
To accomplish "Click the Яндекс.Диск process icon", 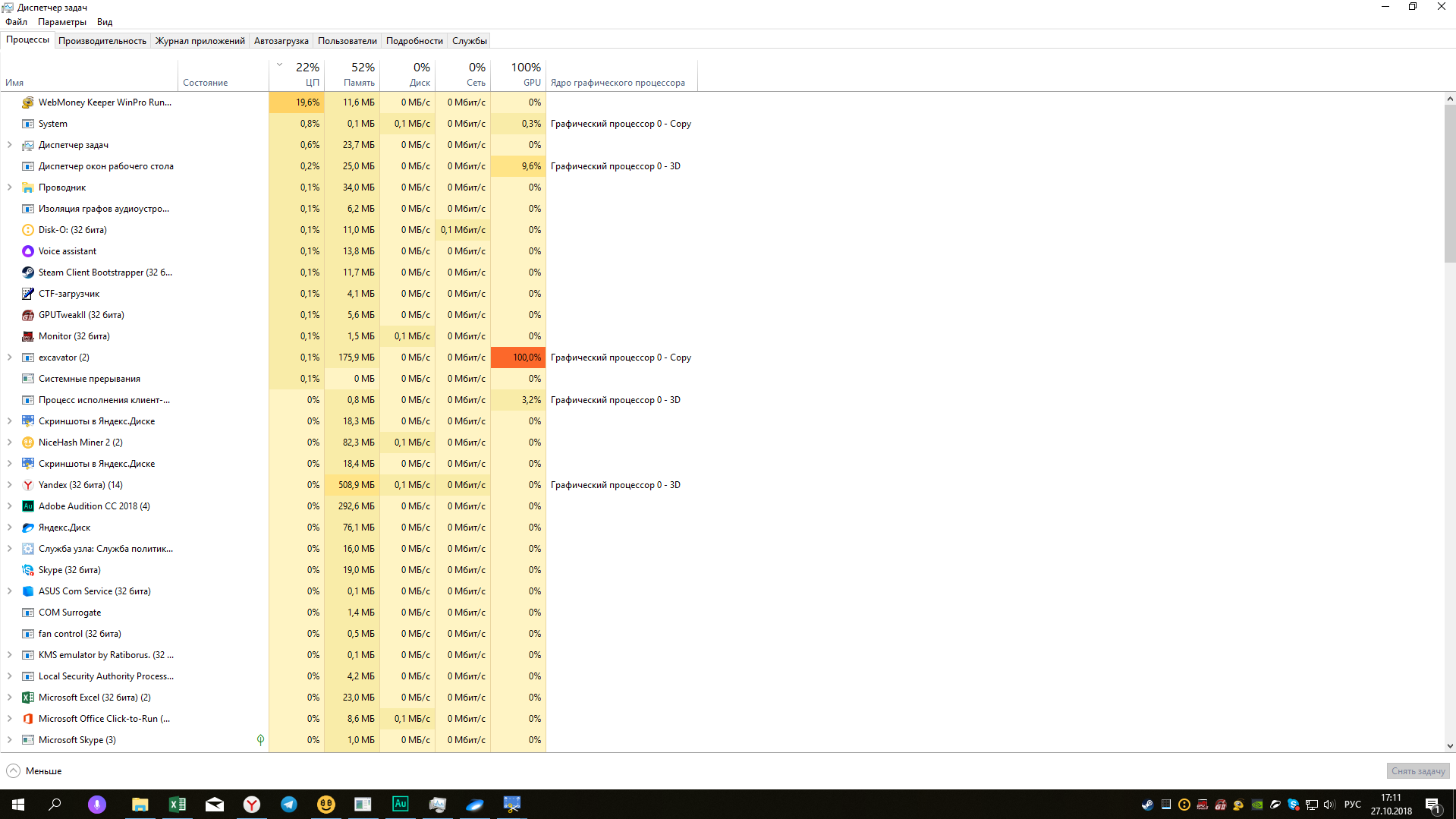I will coord(28,528).
